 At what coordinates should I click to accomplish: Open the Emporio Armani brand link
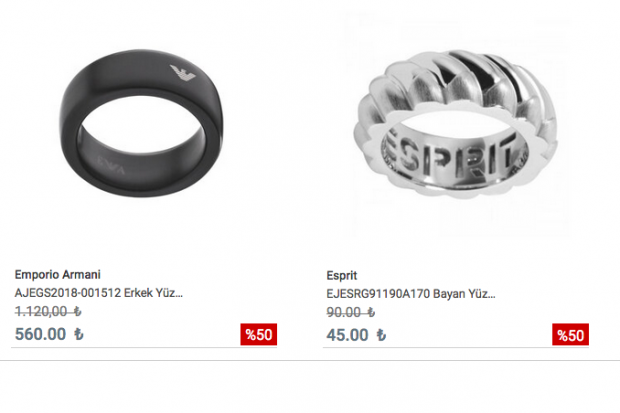point(58,274)
